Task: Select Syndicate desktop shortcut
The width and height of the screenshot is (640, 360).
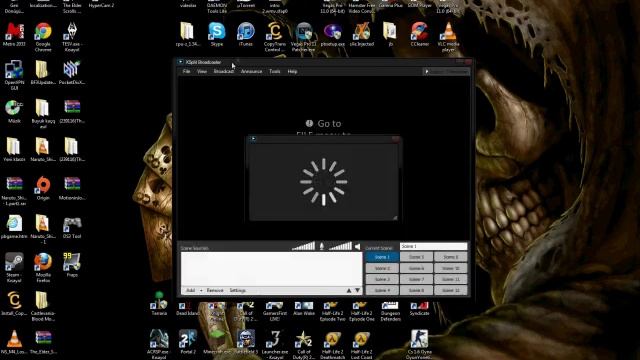Action: point(420,308)
